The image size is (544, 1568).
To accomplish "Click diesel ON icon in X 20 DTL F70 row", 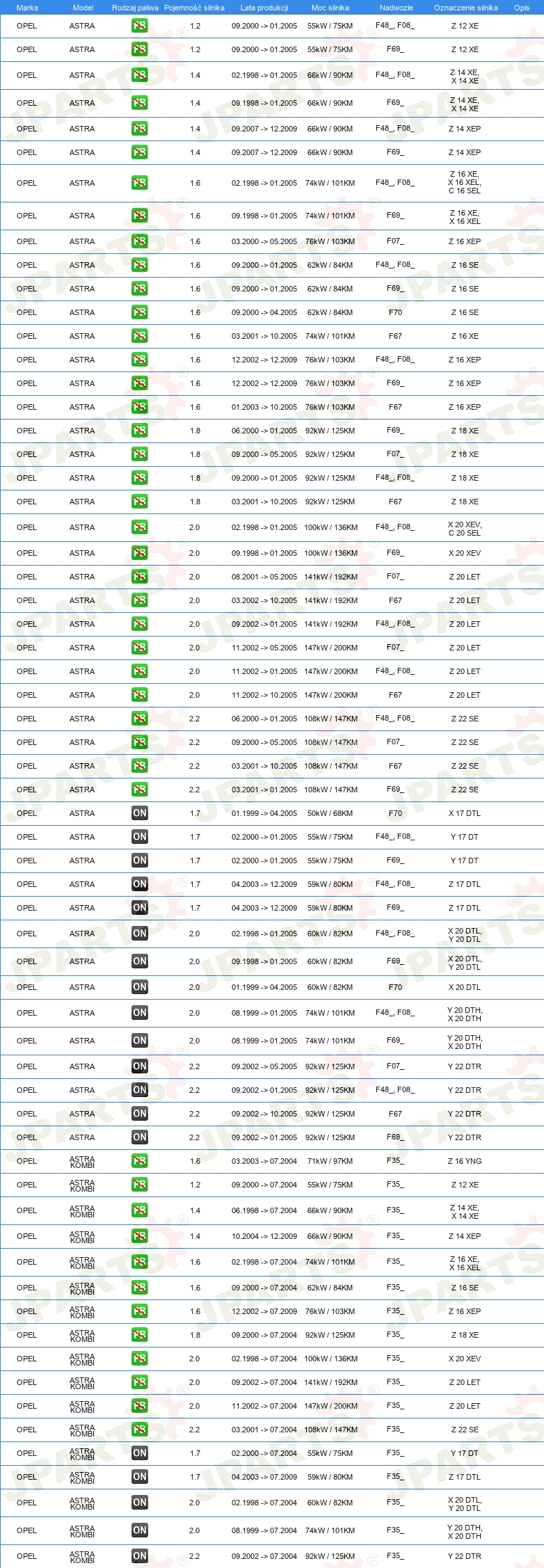I will point(140,987).
